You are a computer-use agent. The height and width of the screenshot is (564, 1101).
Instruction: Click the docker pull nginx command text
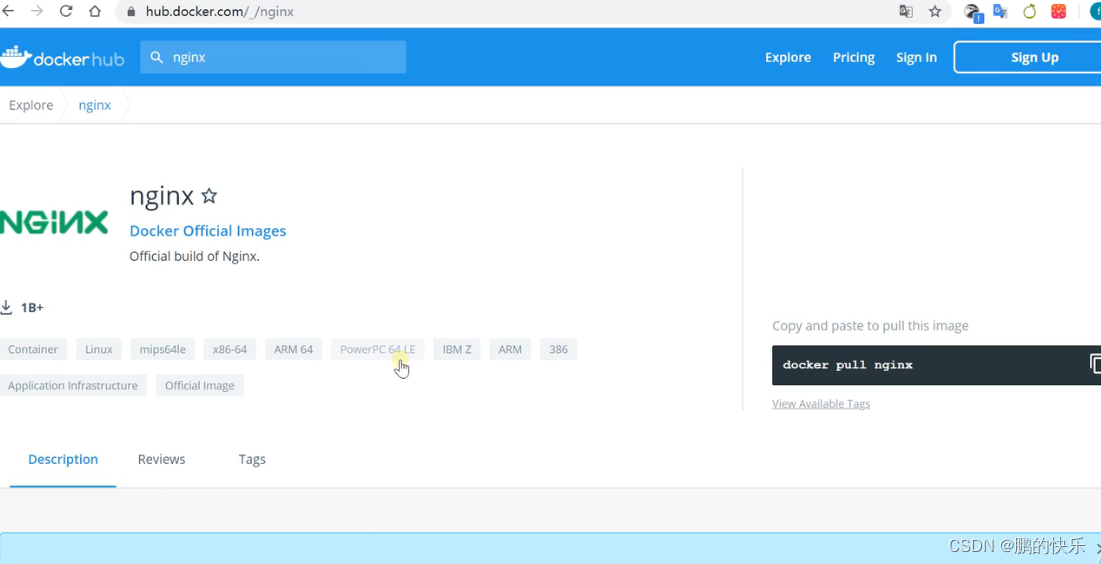coord(848,365)
